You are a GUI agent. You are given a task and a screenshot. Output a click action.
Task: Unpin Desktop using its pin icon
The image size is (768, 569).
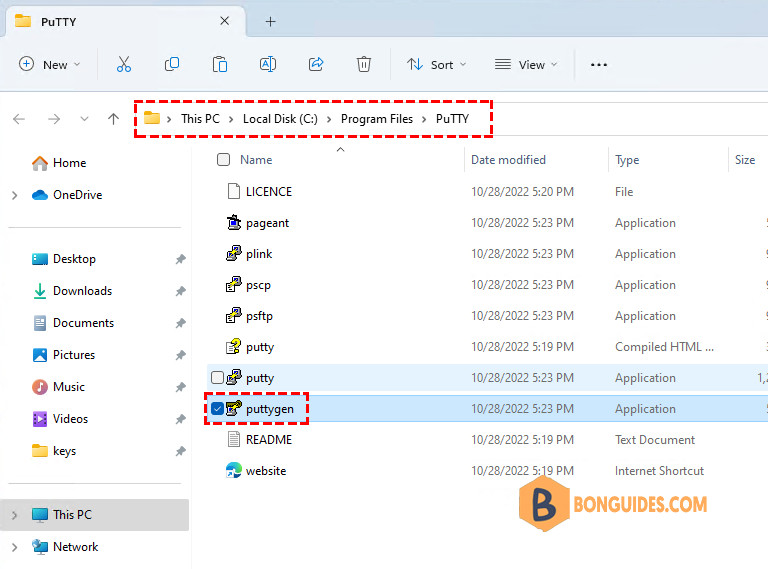pos(181,259)
